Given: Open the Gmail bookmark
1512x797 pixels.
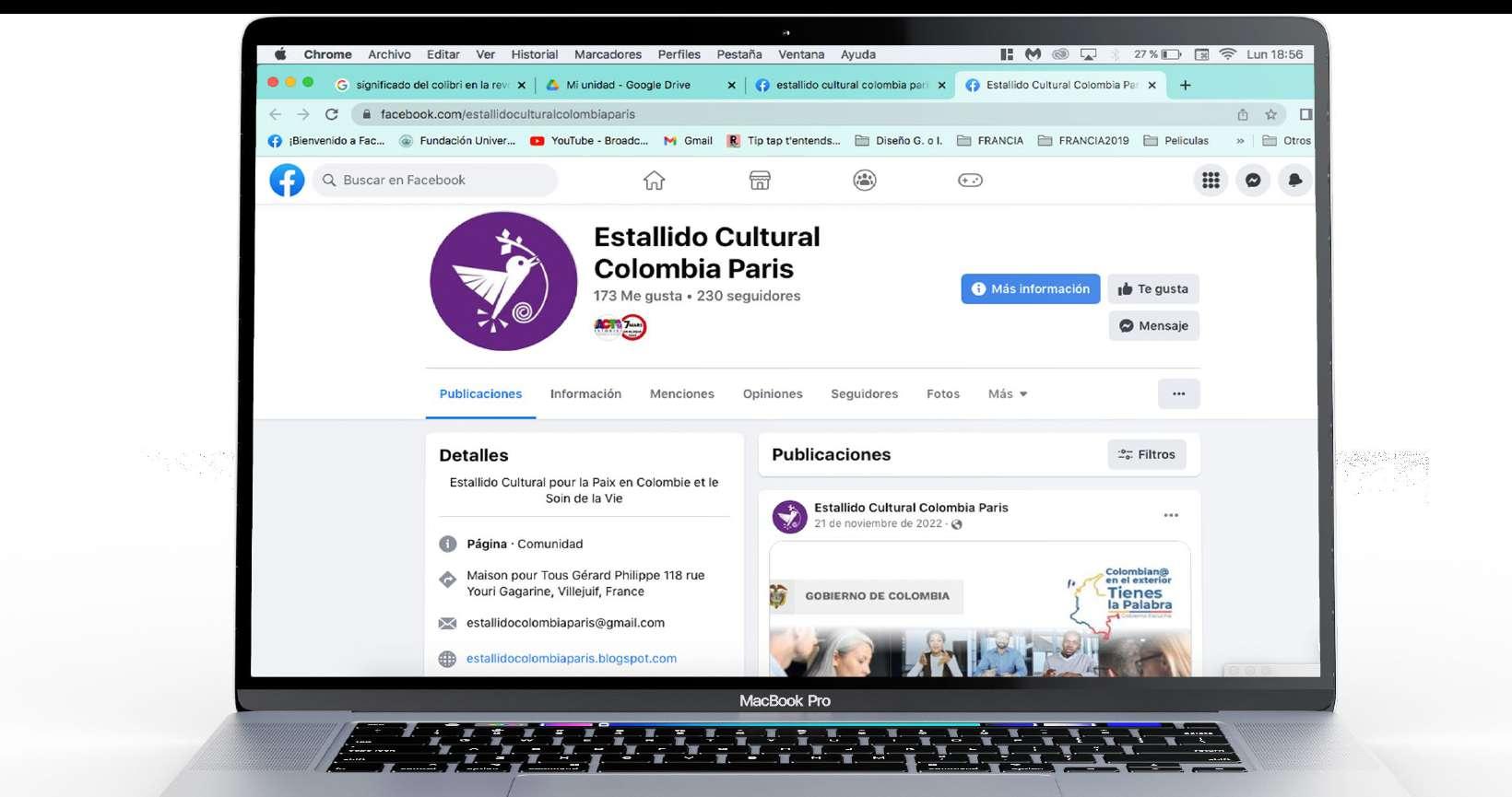Looking at the screenshot, I should tap(688, 141).
